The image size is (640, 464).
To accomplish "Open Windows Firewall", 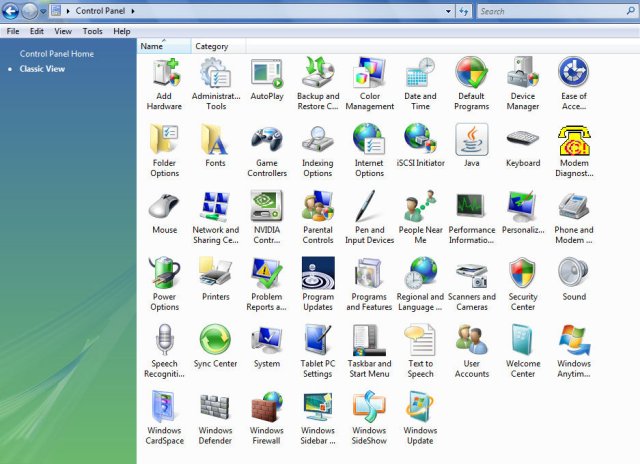I will pos(267,419).
